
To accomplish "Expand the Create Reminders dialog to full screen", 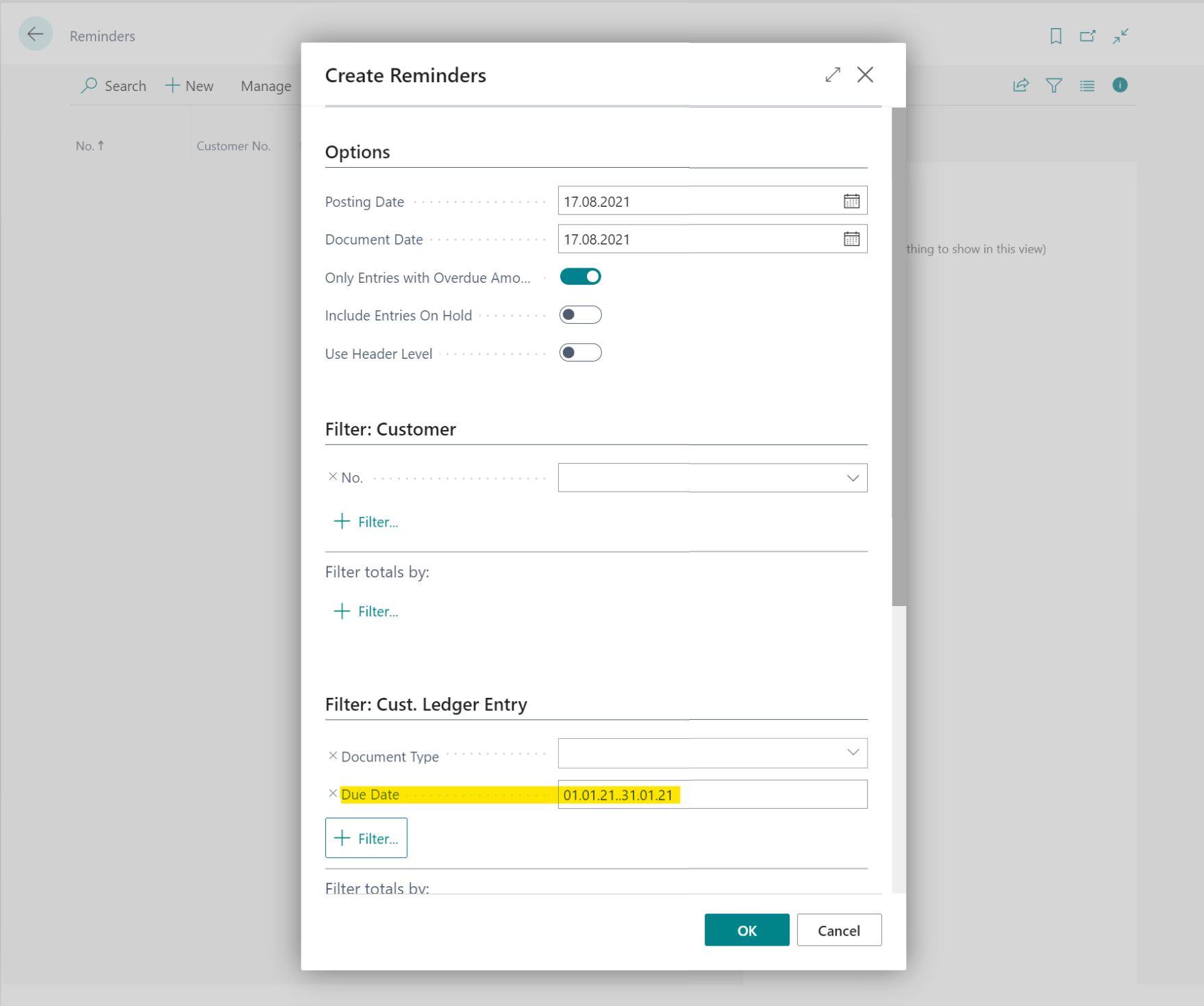I will pyautogui.click(x=832, y=75).
